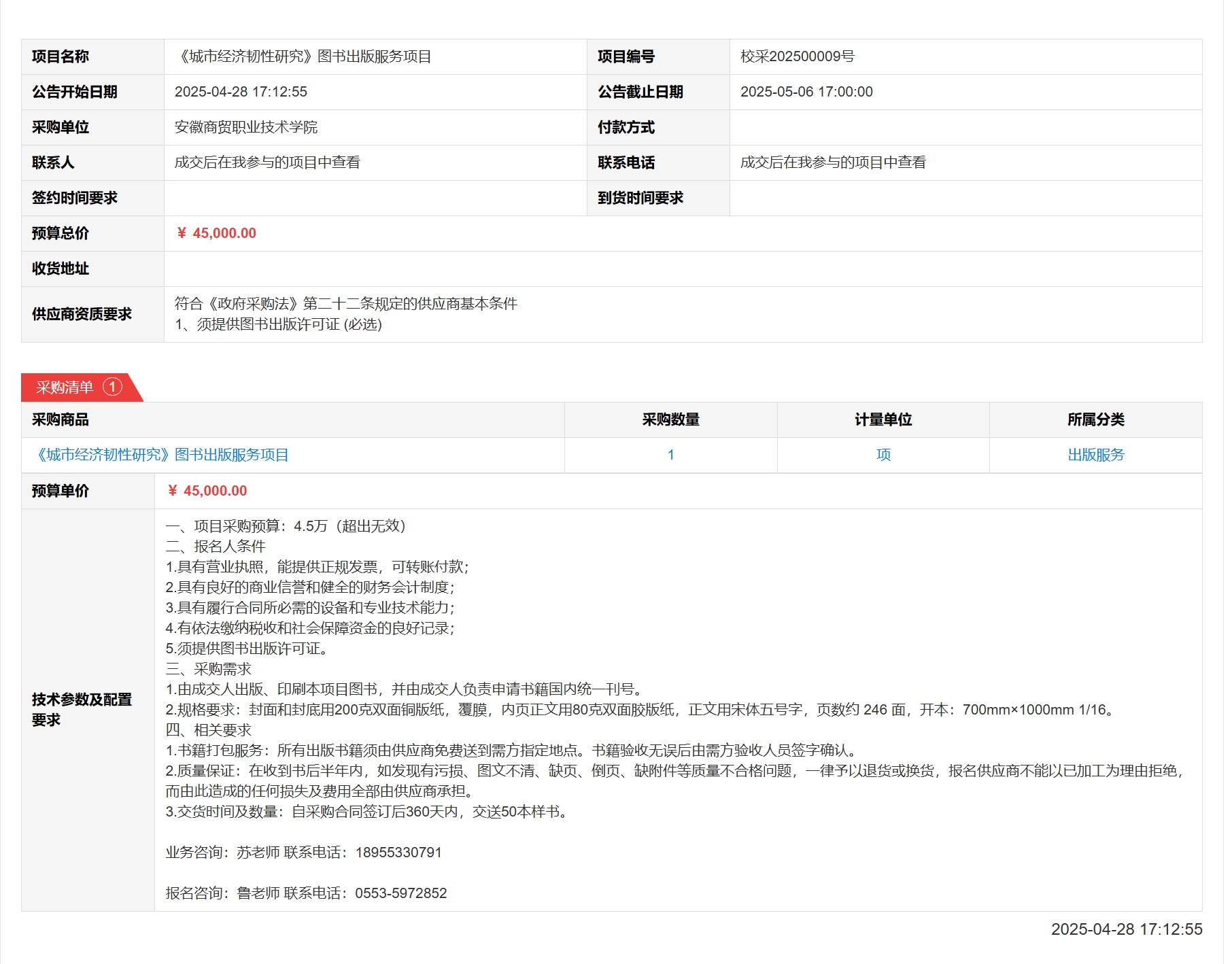1232x964 pixels.
Task: Click the purchaser name 安徽商贸职业技术学院
Action: click(246, 127)
